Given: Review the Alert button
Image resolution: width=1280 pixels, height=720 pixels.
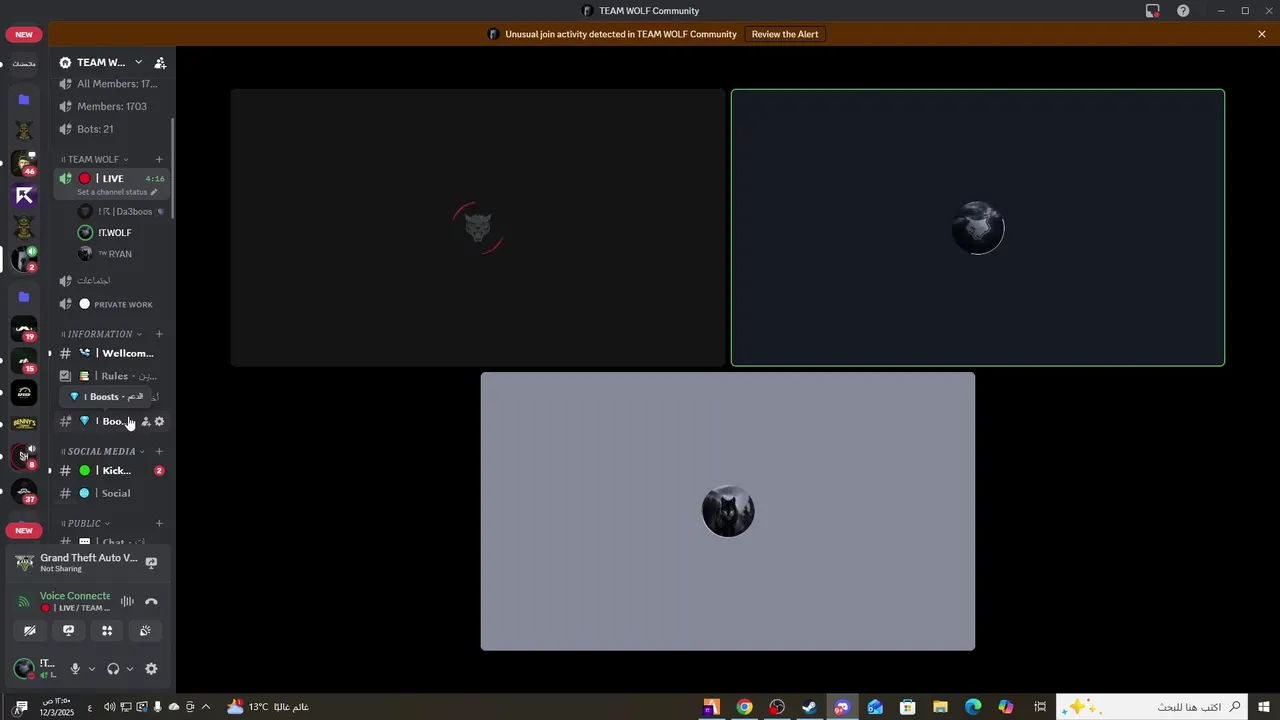Looking at the screenshot, I should click(x=785, y=34).
